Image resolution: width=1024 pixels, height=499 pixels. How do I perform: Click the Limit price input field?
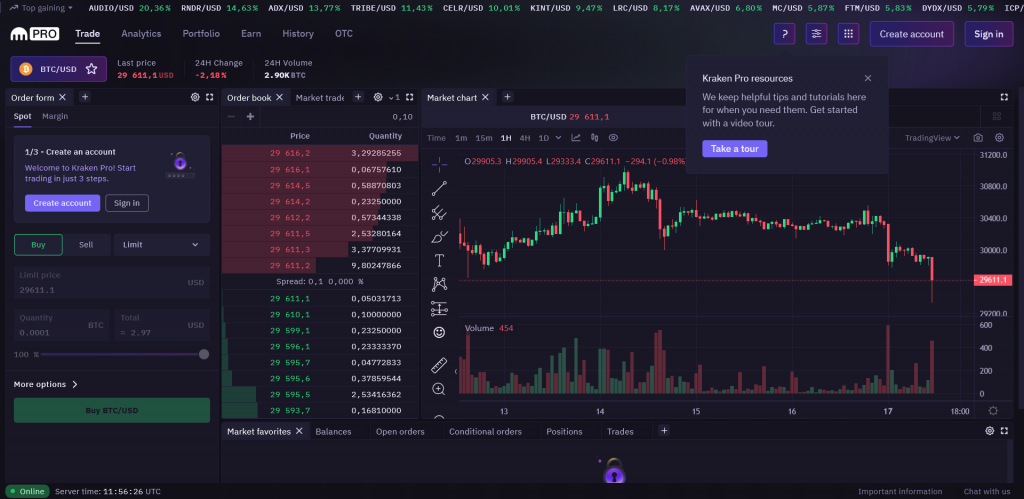tap(112, 283)
